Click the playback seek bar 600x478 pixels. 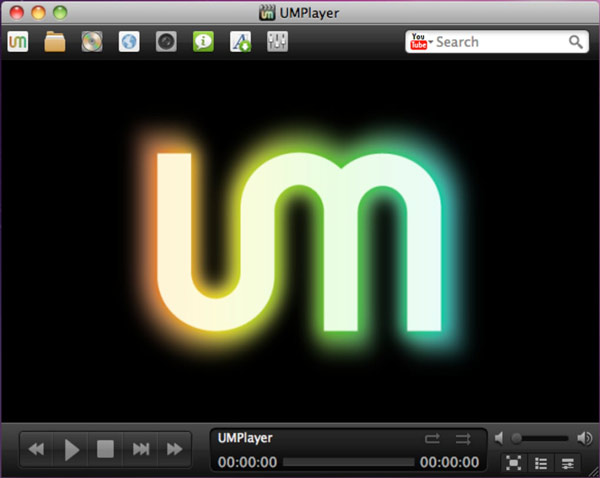click(x=349, y=462)
